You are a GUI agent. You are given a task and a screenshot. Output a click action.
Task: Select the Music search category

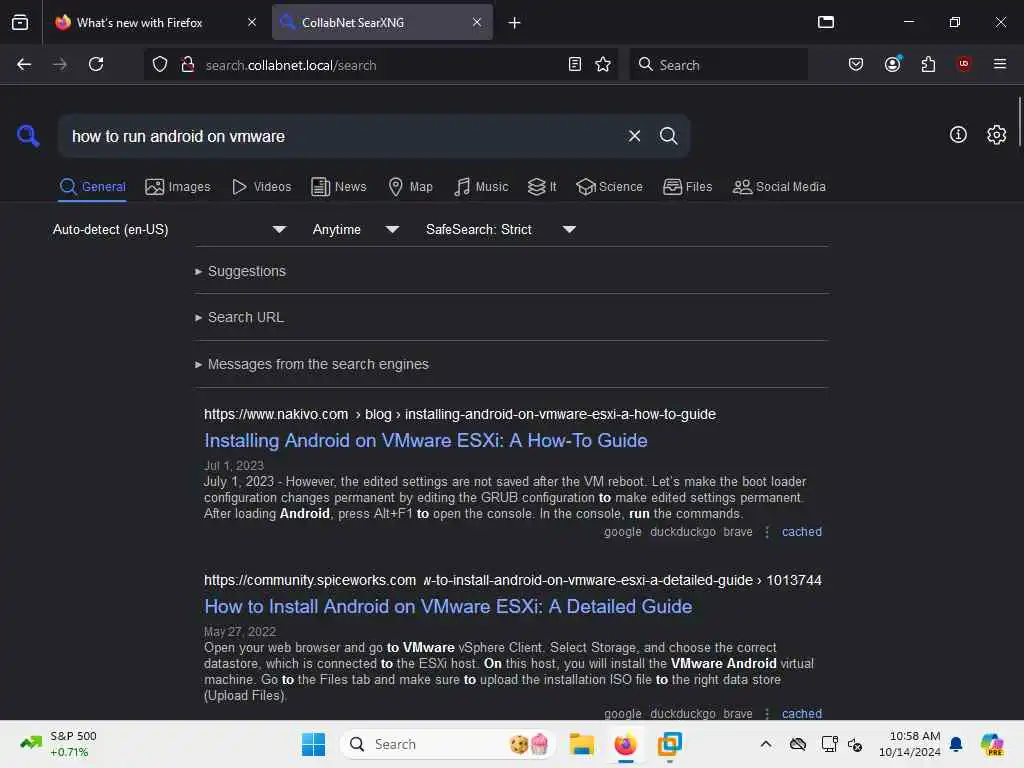[x=481, y=187]
